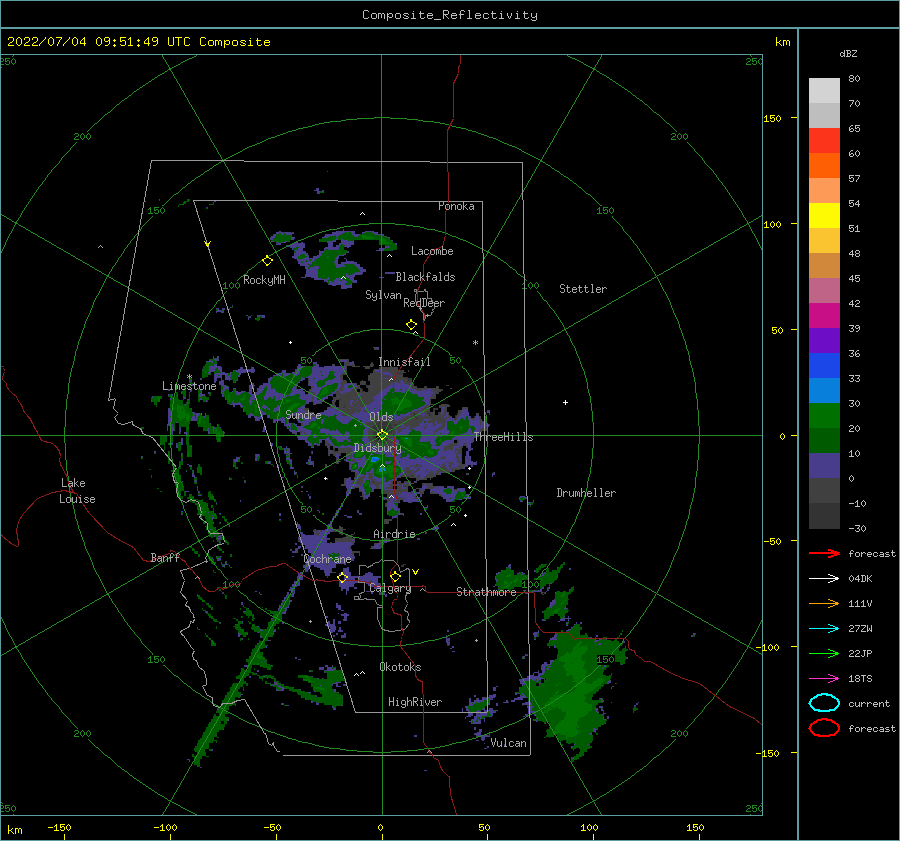Click the -30 dBZ dark gray swatch
The width and height of the screenshot is (900, 841).
pyautogui.click(x=824, y=516)
